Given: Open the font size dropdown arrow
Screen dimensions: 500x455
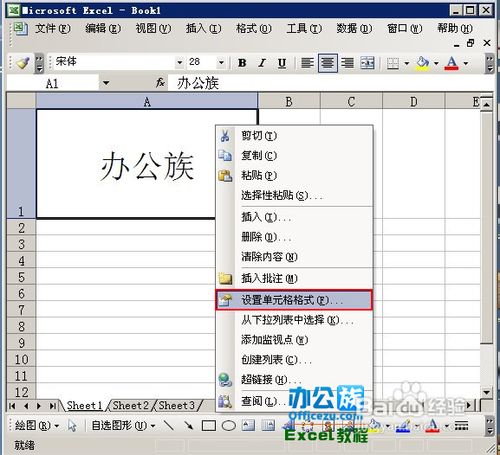Looking at the screenshot, I should pos(221,62).
